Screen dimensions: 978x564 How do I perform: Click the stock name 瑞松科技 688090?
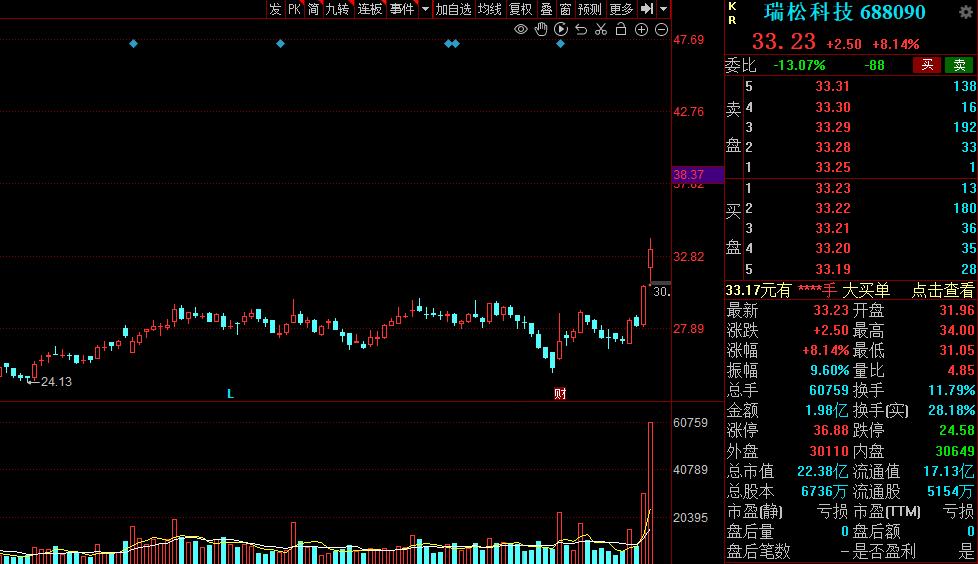click(x=845, y=12)
